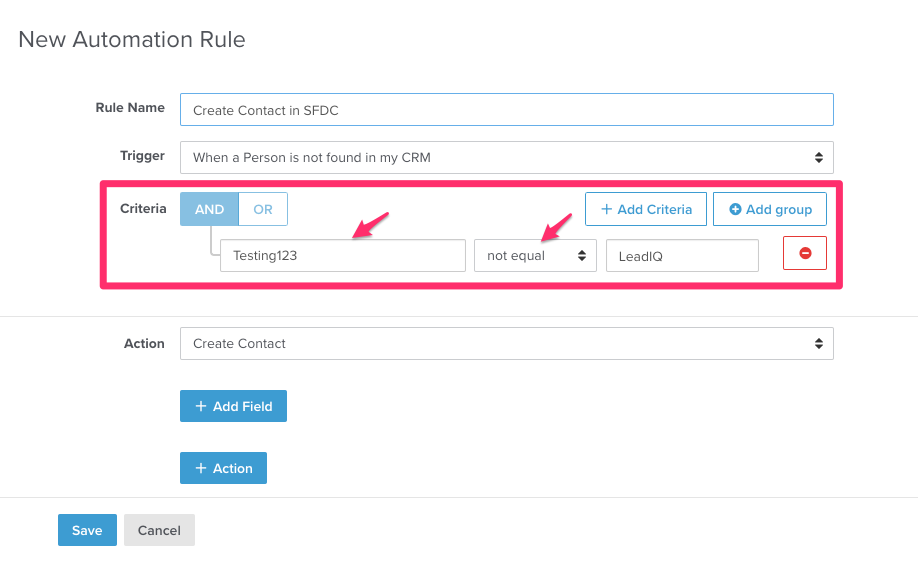Click the LeadIQ value input box
Image resolution: width=918 pixels, height=570 pixels.
[x=682, y=256]
